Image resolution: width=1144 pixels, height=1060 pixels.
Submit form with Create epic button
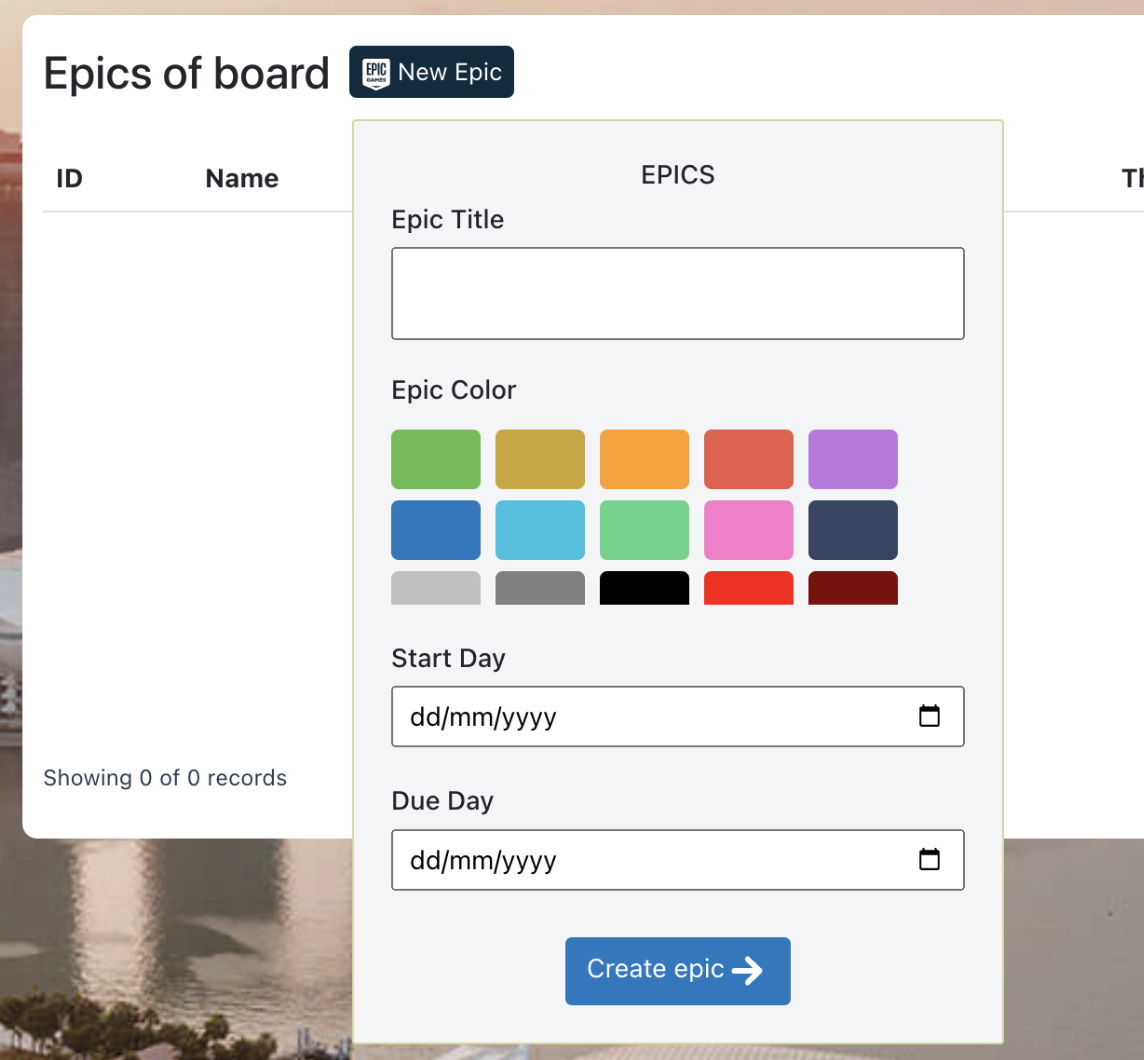pos(677,970)
